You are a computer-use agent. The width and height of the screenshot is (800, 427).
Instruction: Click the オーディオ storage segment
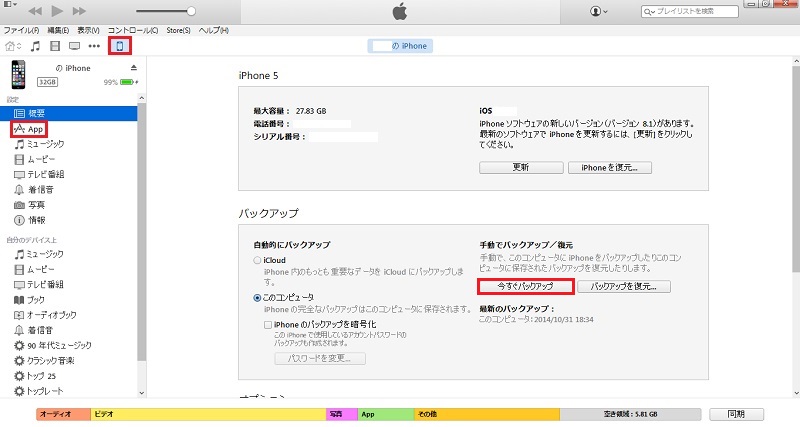pos(63,414)
